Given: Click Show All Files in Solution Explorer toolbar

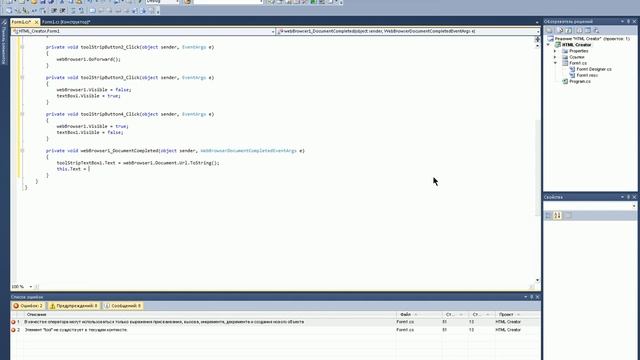Looking at the screenshot, I should 560,30.
